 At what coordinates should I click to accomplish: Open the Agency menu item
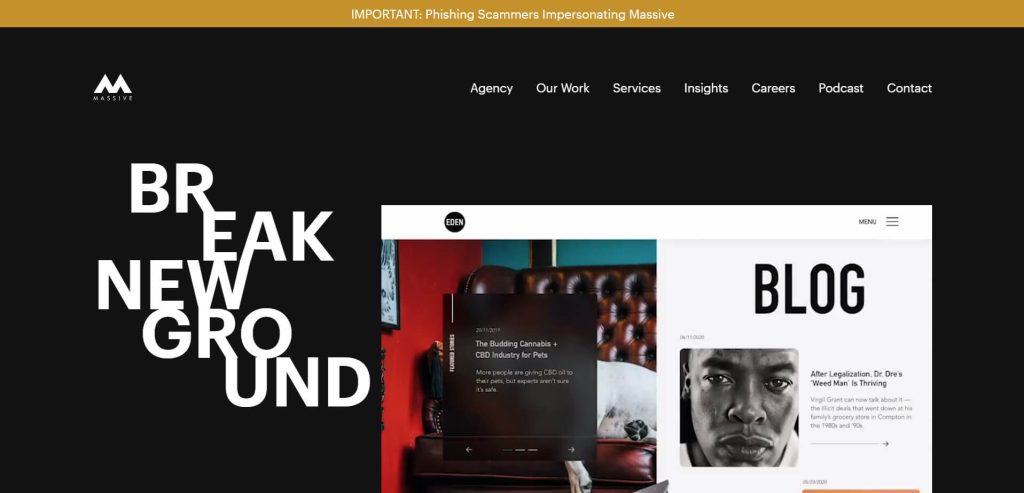point(491,88)
